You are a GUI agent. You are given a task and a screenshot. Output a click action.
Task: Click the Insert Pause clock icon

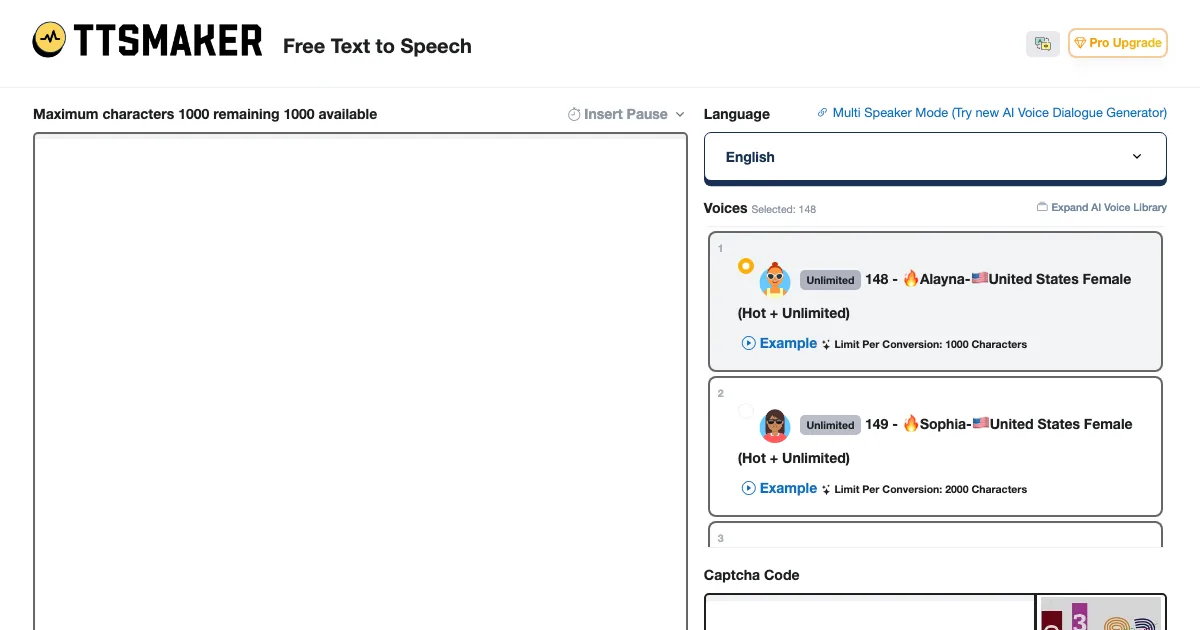pos(574,115)
